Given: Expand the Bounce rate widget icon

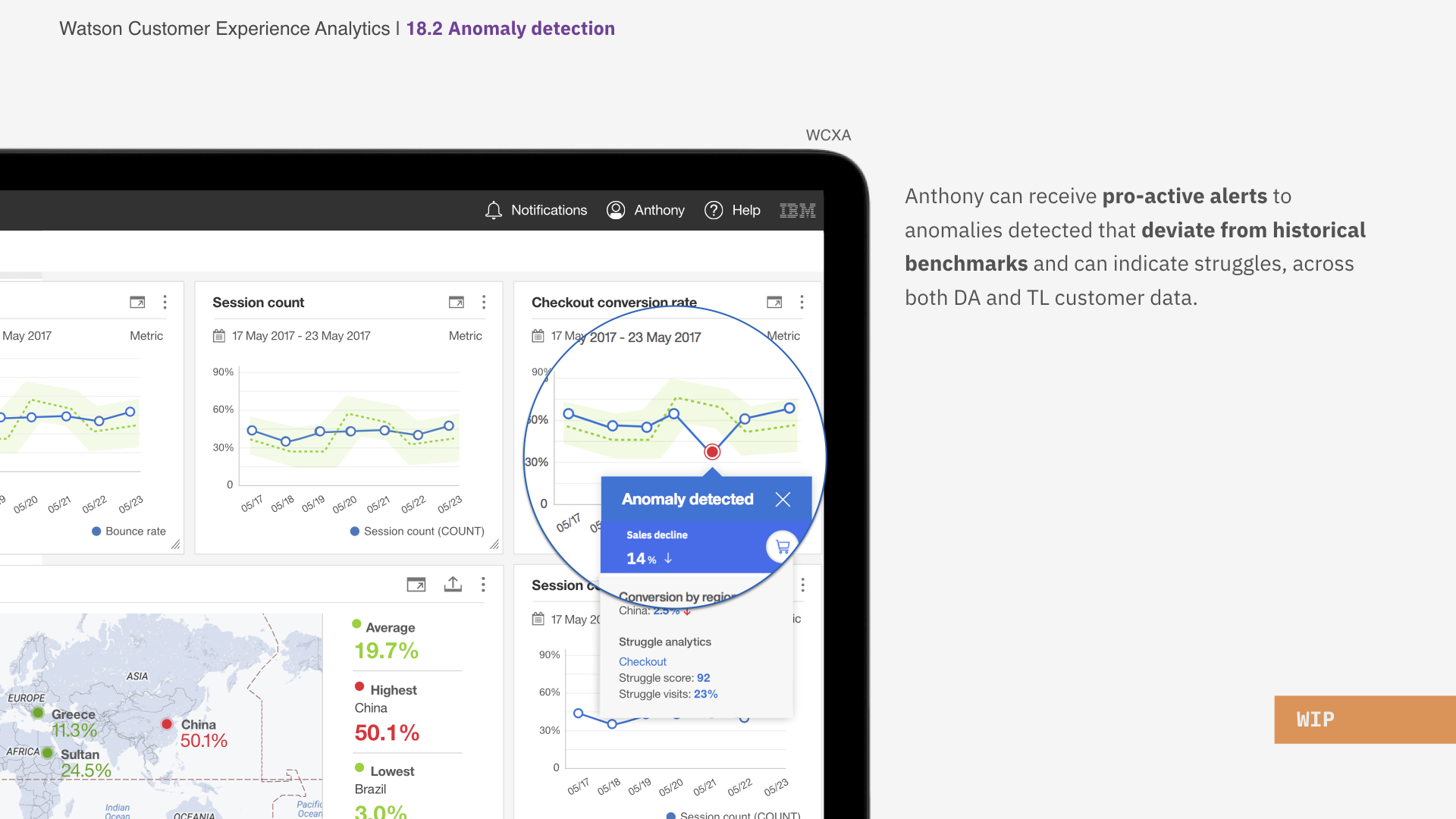Looking at the screenshot, I should coord(137,303).
